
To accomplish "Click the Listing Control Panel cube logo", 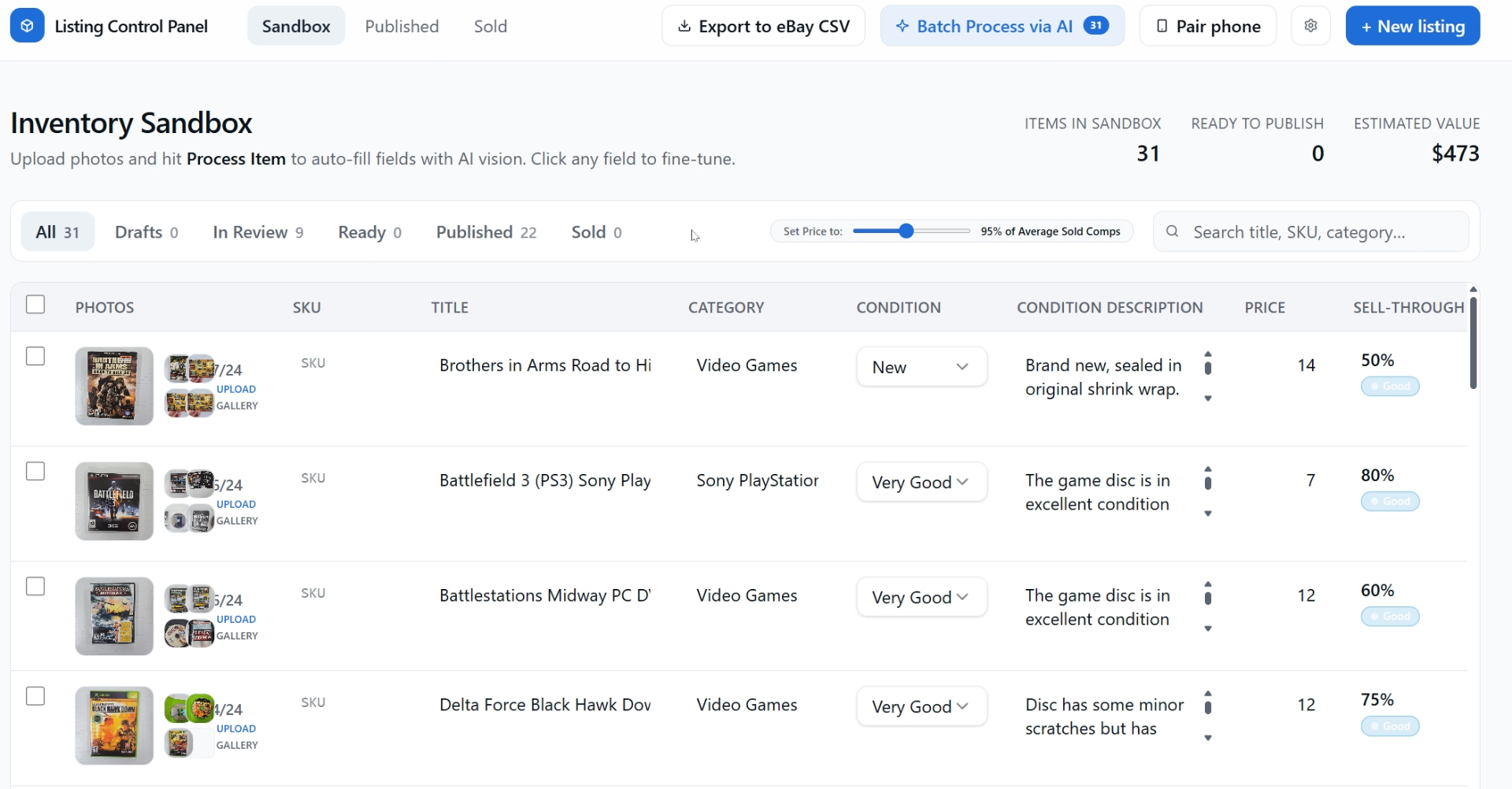I will click(27, 26).
